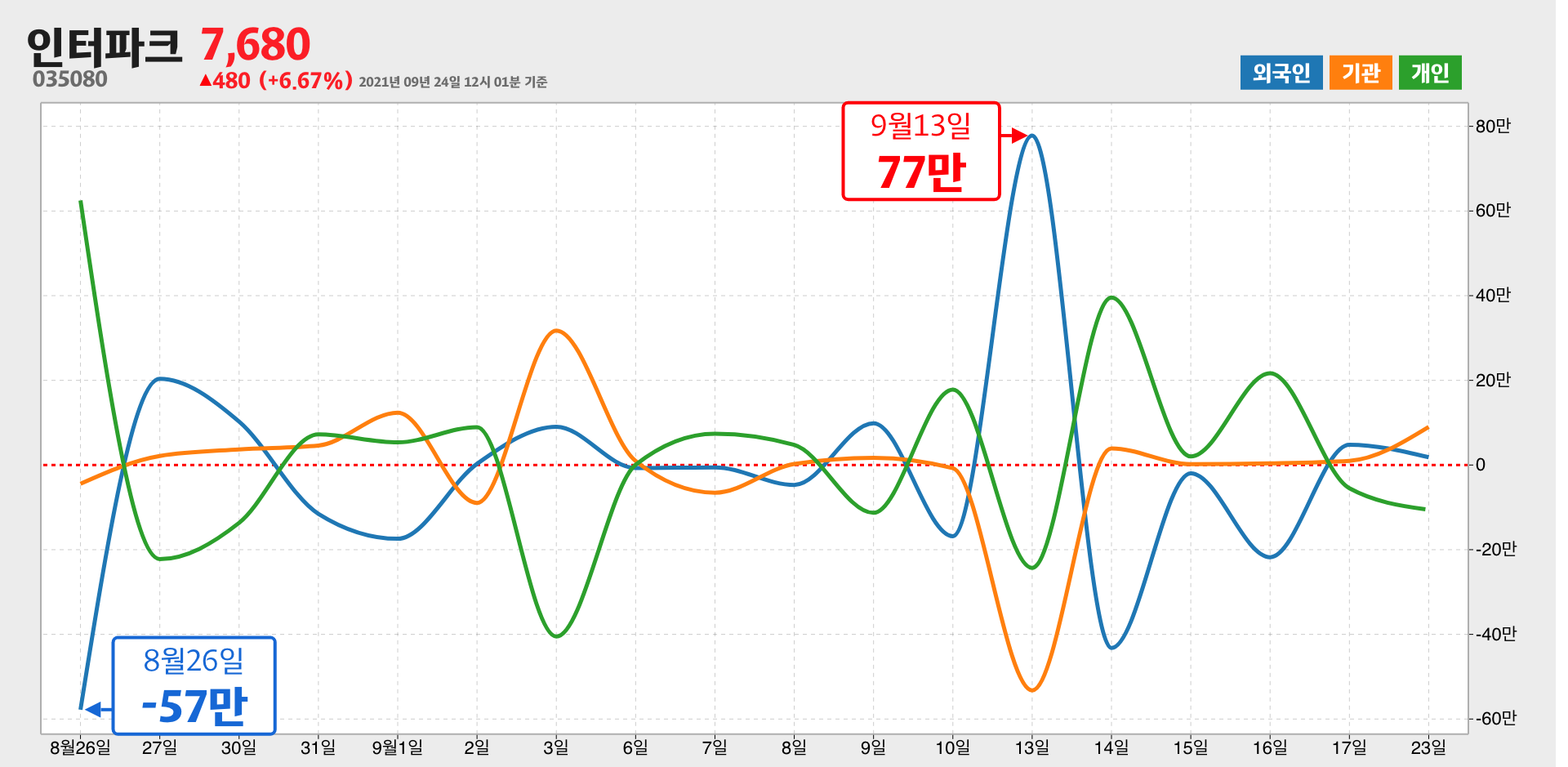This screenshot has height=767, width=1568.
Task: Click the orange line peak at 3일
Action: [556, 331]
